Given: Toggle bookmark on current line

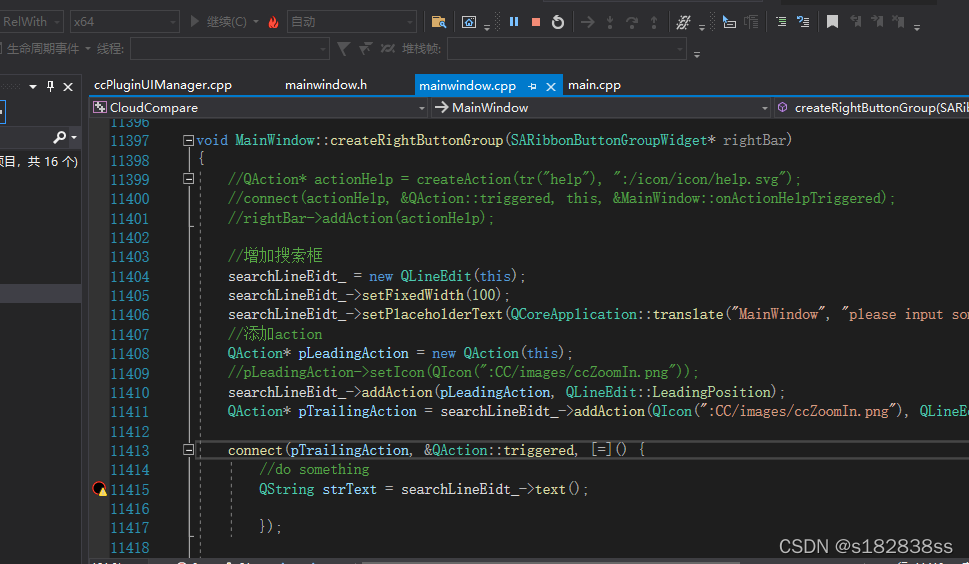Looking at the screenshot, I should (832, 22).
